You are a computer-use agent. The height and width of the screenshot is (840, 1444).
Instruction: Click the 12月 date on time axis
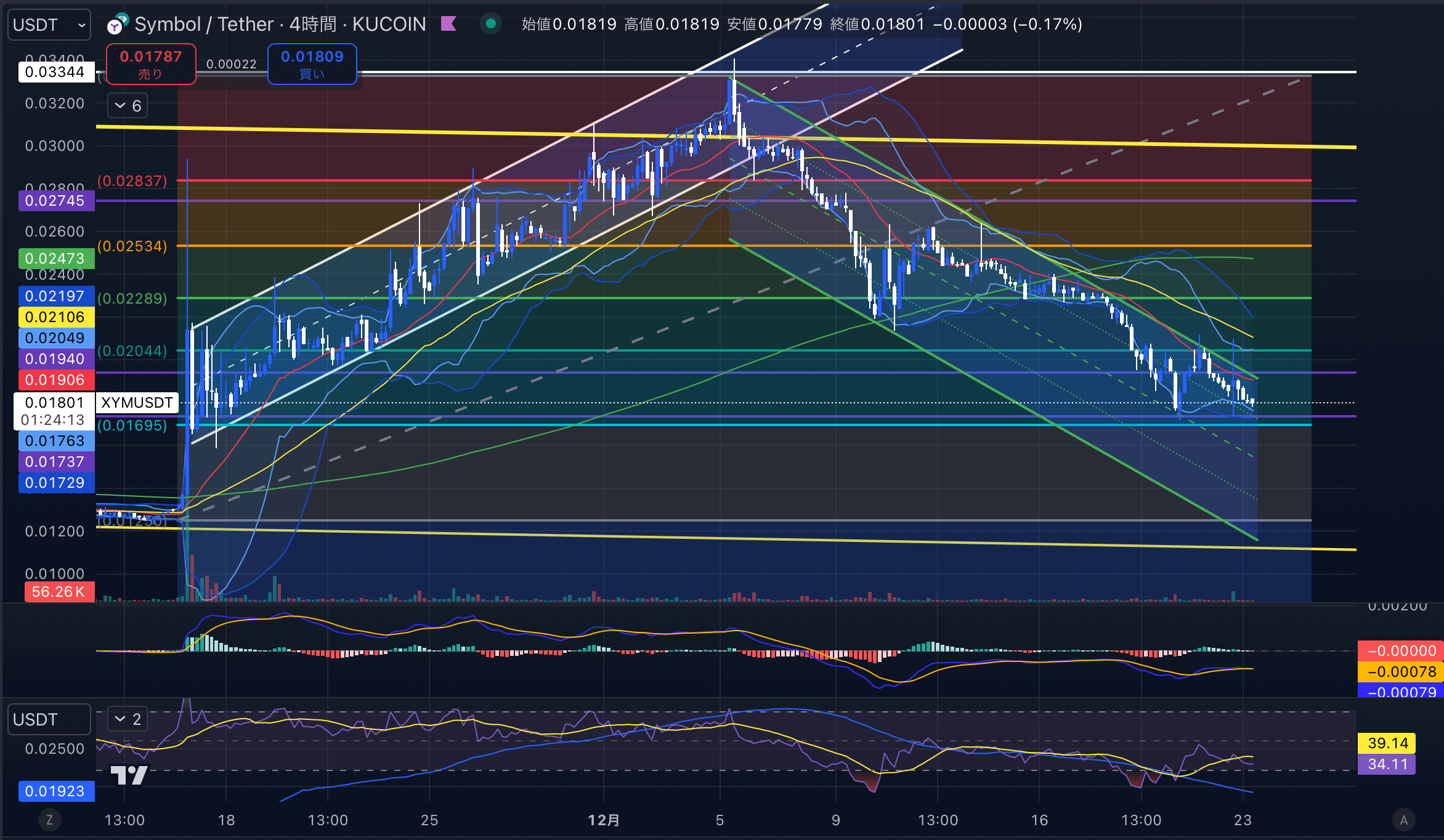(x=604, y=820)
